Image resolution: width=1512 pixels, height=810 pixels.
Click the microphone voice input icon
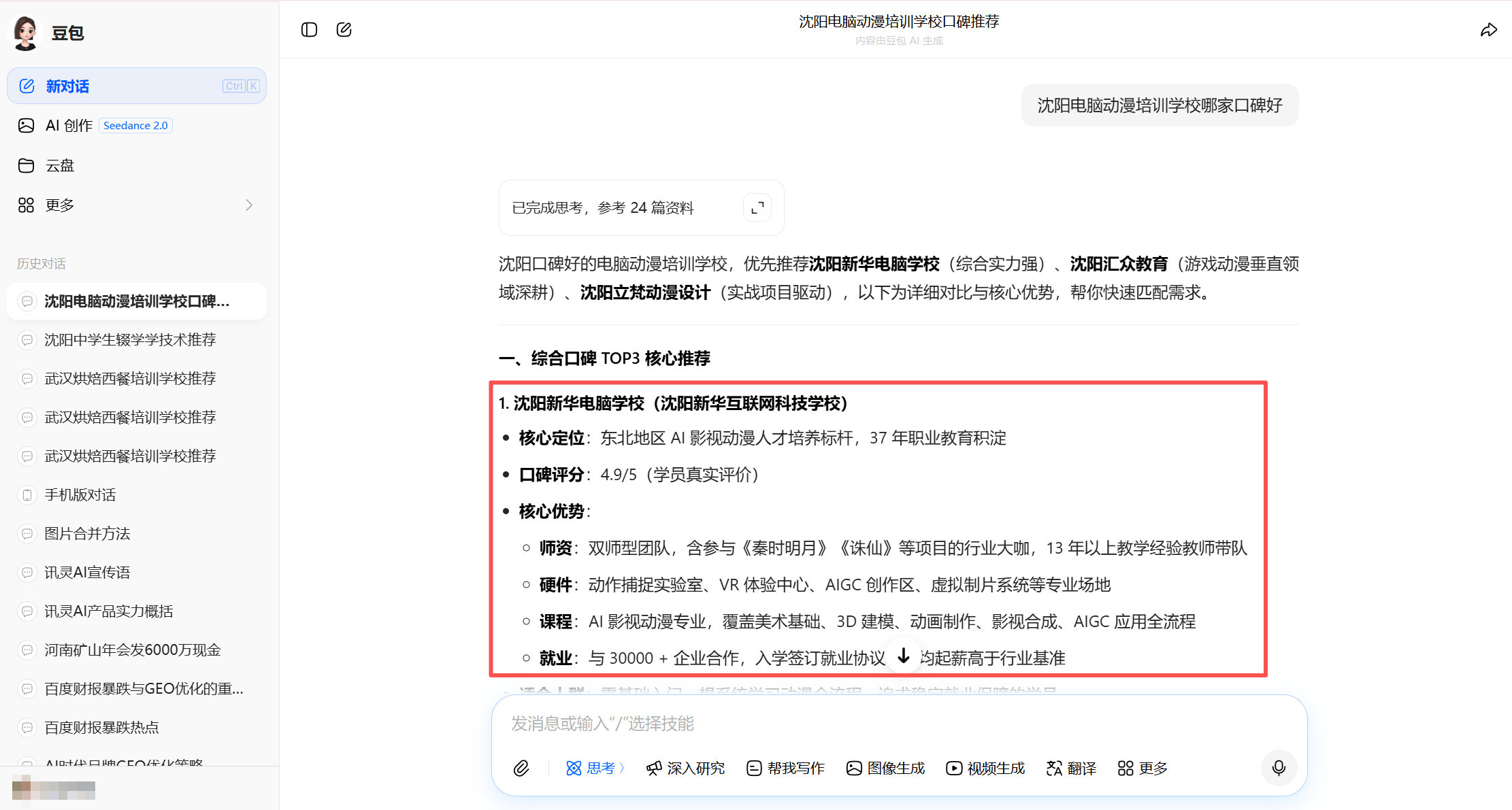click(1279, 768)
